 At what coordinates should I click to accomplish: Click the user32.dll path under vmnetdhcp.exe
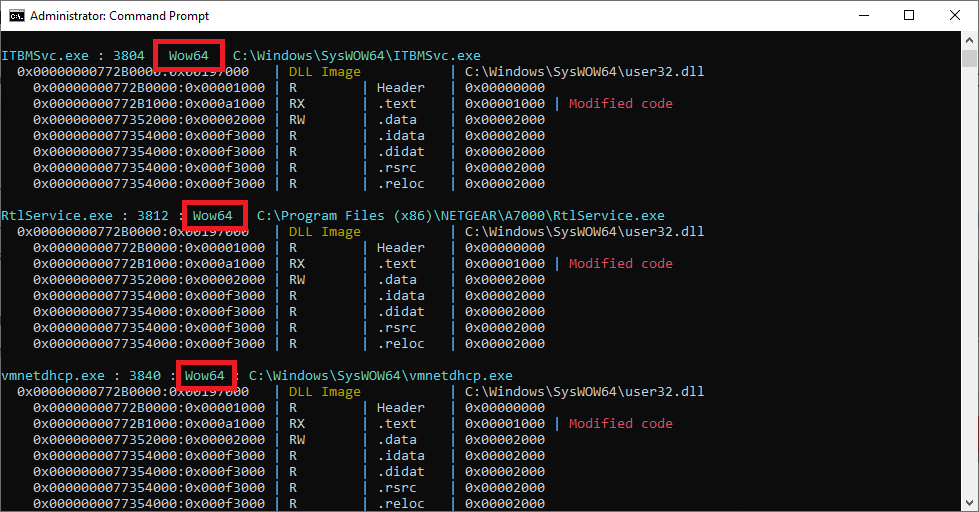(584, 391)
